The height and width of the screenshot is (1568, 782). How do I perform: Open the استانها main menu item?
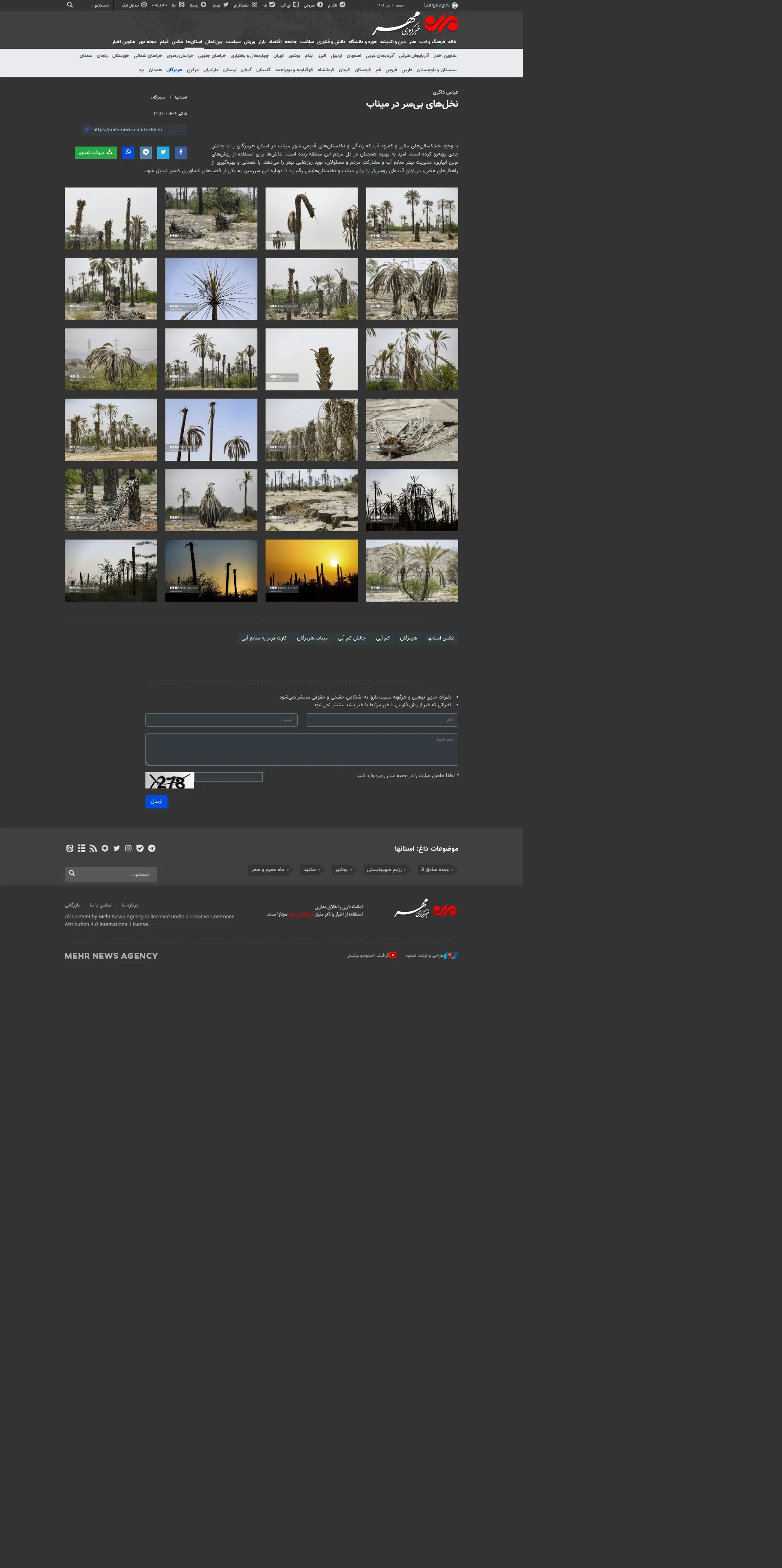point(194,42)
